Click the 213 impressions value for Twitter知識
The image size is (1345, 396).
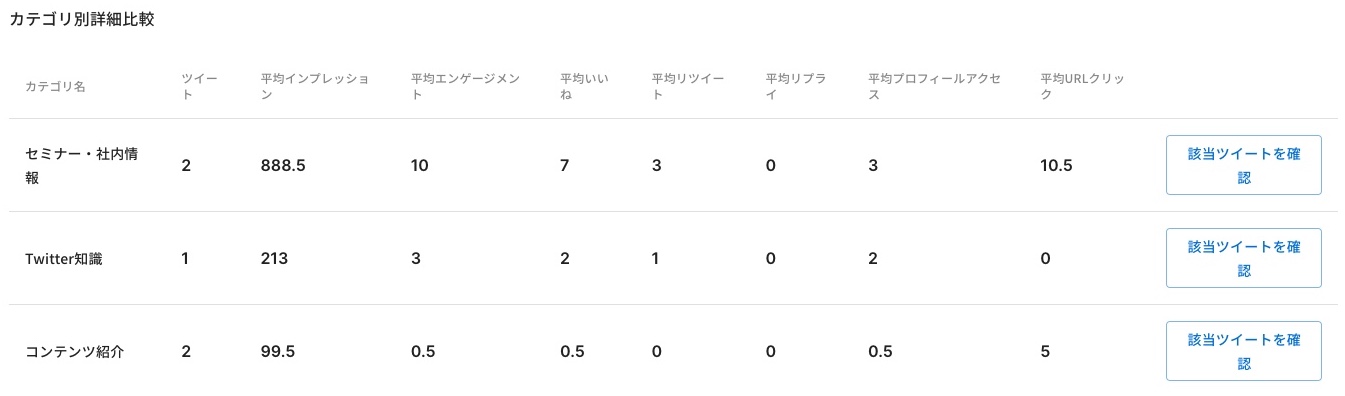tap(274, 259)
